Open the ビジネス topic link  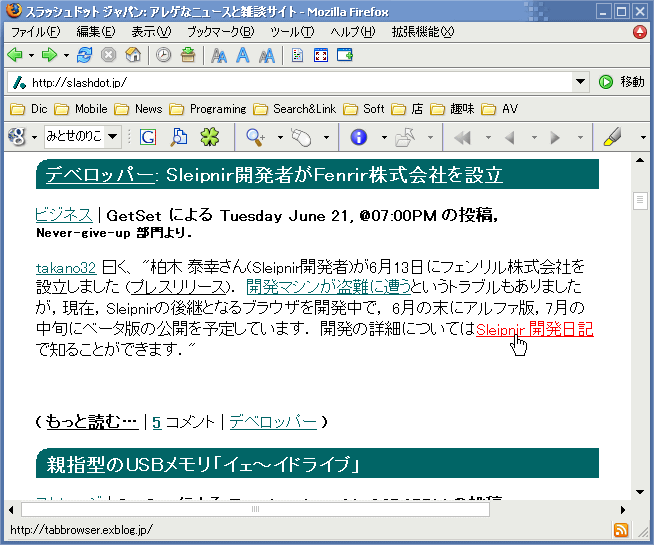click(64, 215)
